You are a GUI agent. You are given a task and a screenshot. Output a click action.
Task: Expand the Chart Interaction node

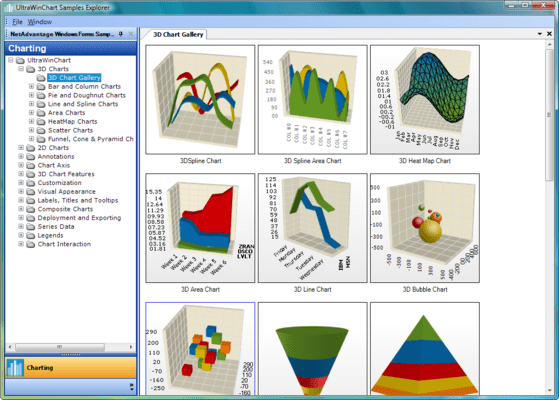tap(21, 244)
